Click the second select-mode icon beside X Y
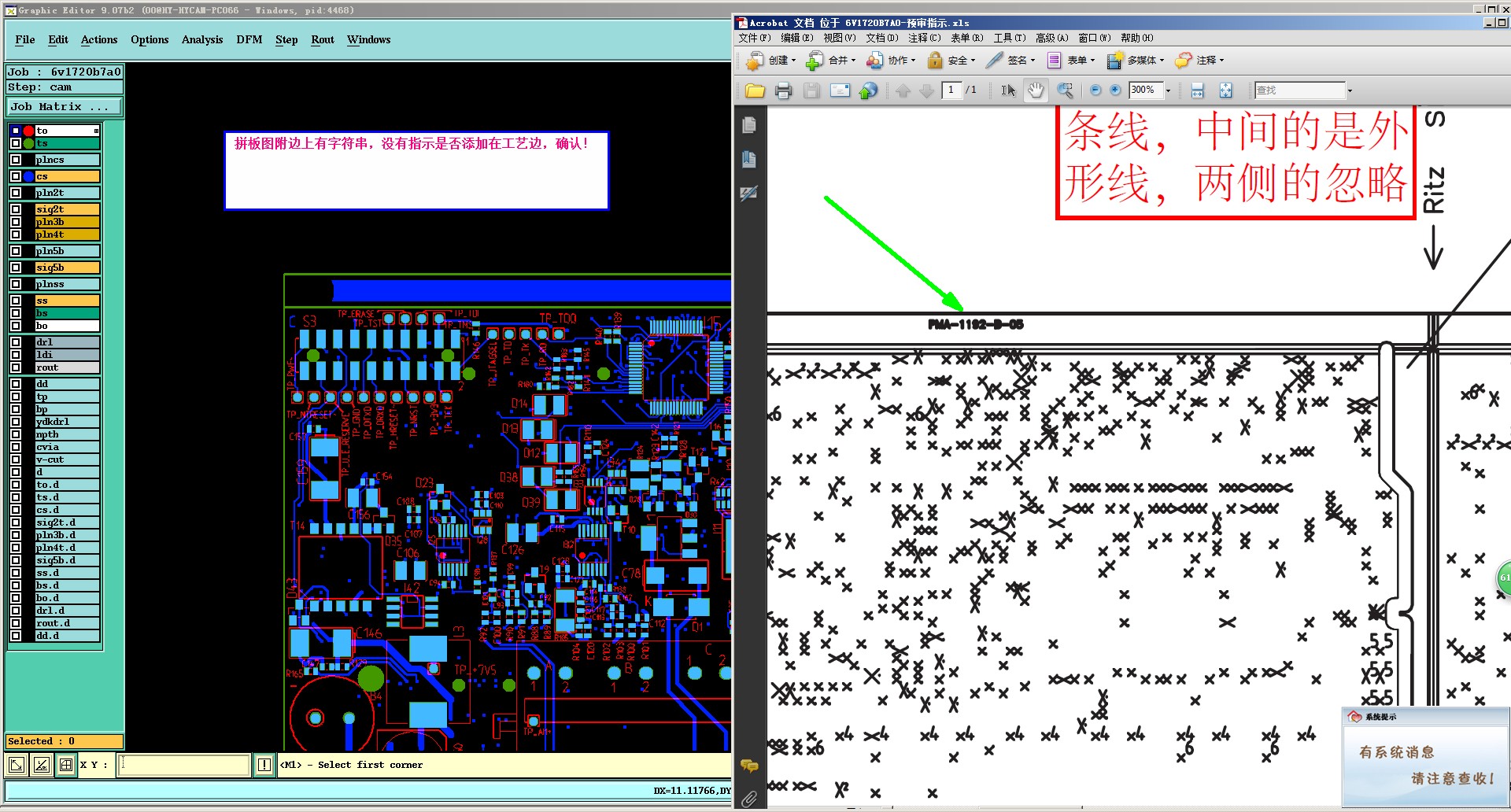Screen dimensions: 1511x812 pos(42,765)
